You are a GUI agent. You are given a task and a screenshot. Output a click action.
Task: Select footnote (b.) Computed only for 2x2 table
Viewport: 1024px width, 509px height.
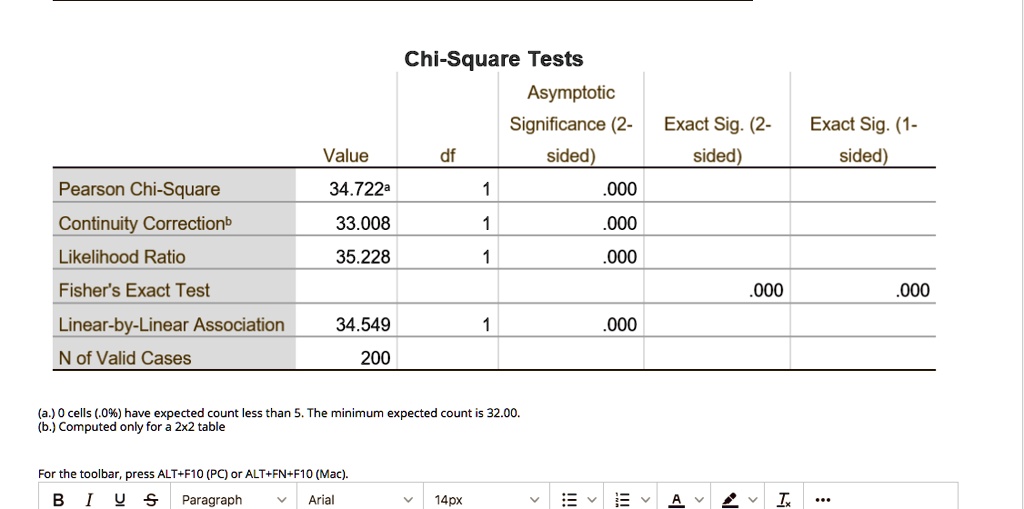131,427
